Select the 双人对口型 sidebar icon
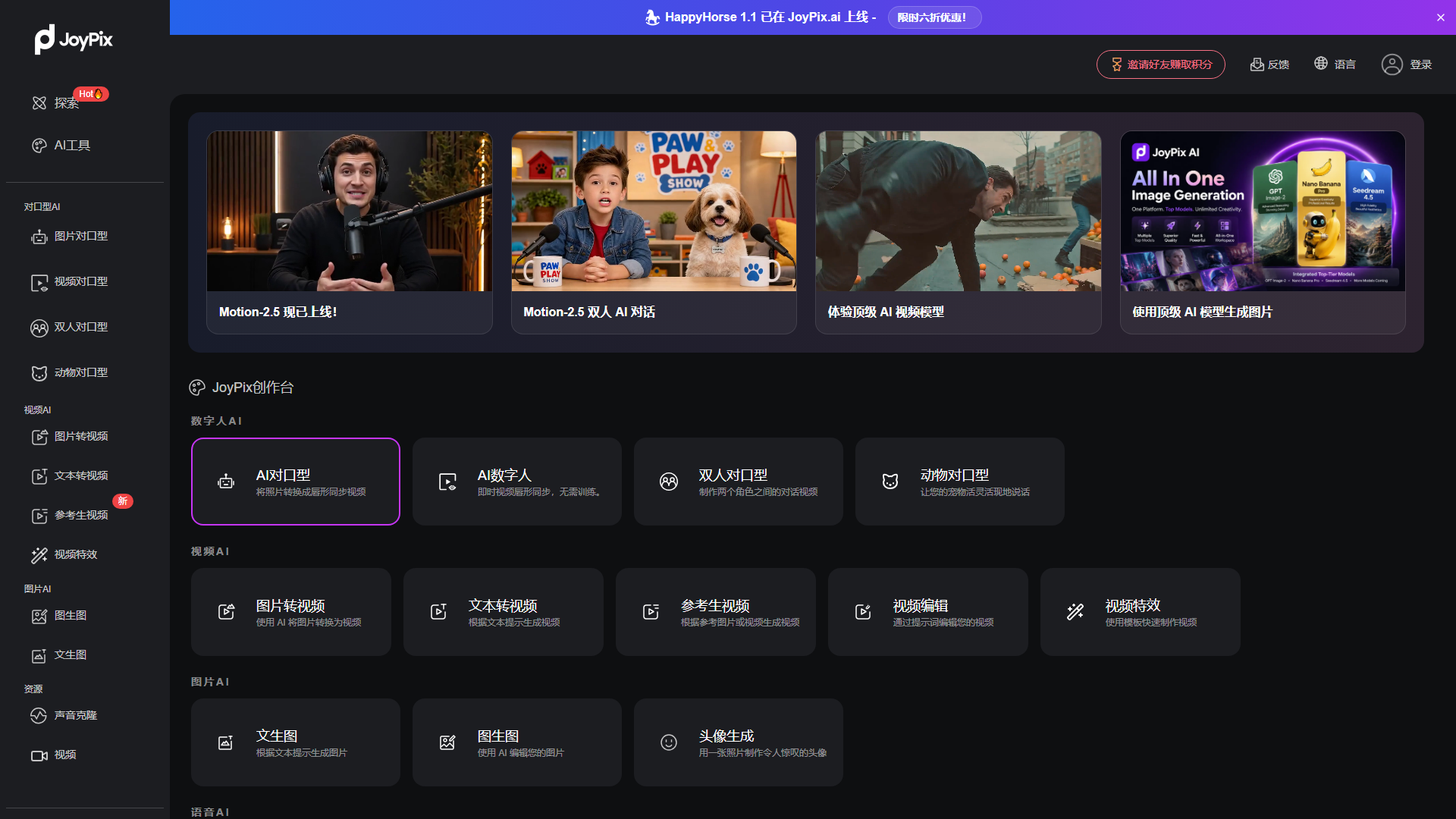1456x819 pixels. click(39, 328)
